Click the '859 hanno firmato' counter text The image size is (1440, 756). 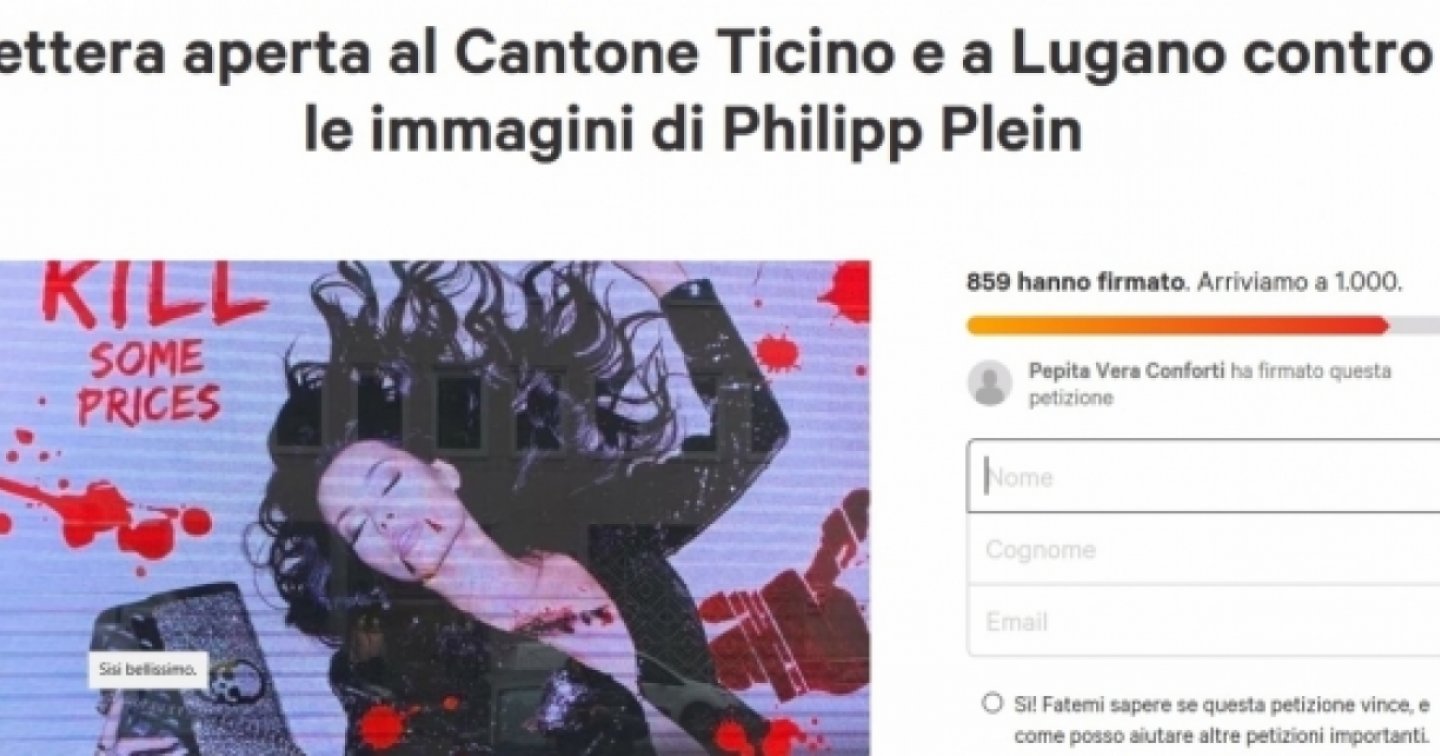[1075, 282]
